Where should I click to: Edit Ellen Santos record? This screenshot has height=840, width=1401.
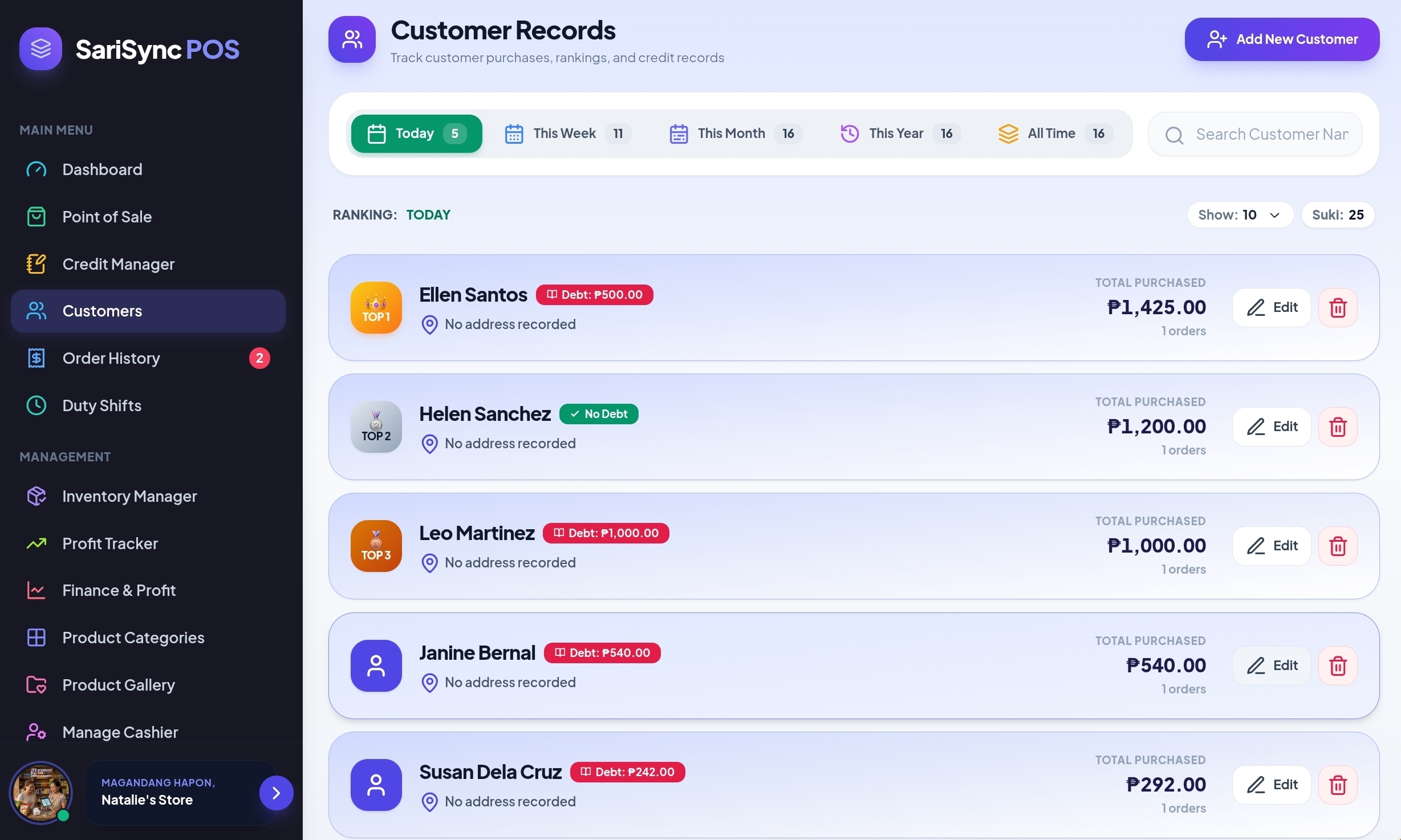(x=1272, y=307)
